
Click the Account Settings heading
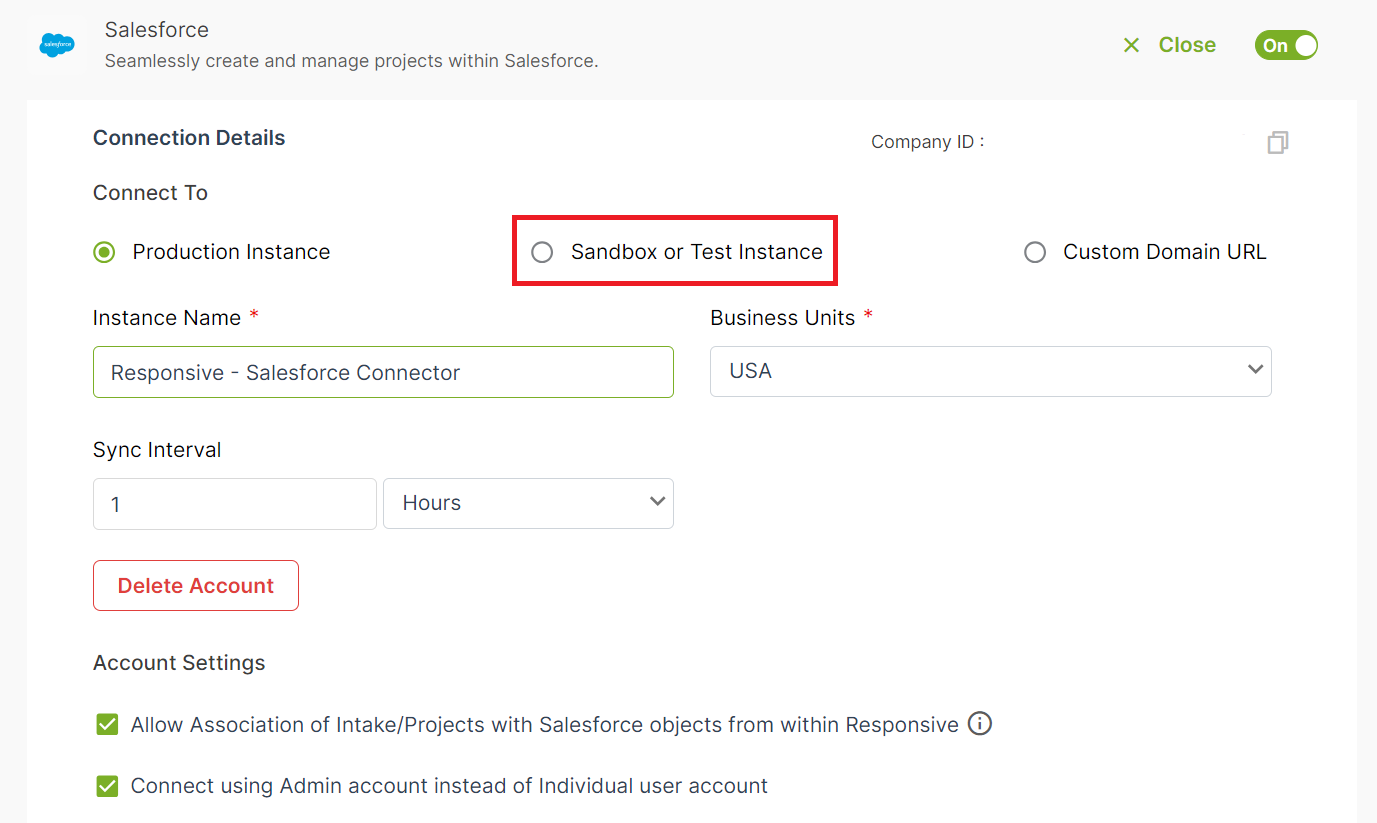point(179,663)
